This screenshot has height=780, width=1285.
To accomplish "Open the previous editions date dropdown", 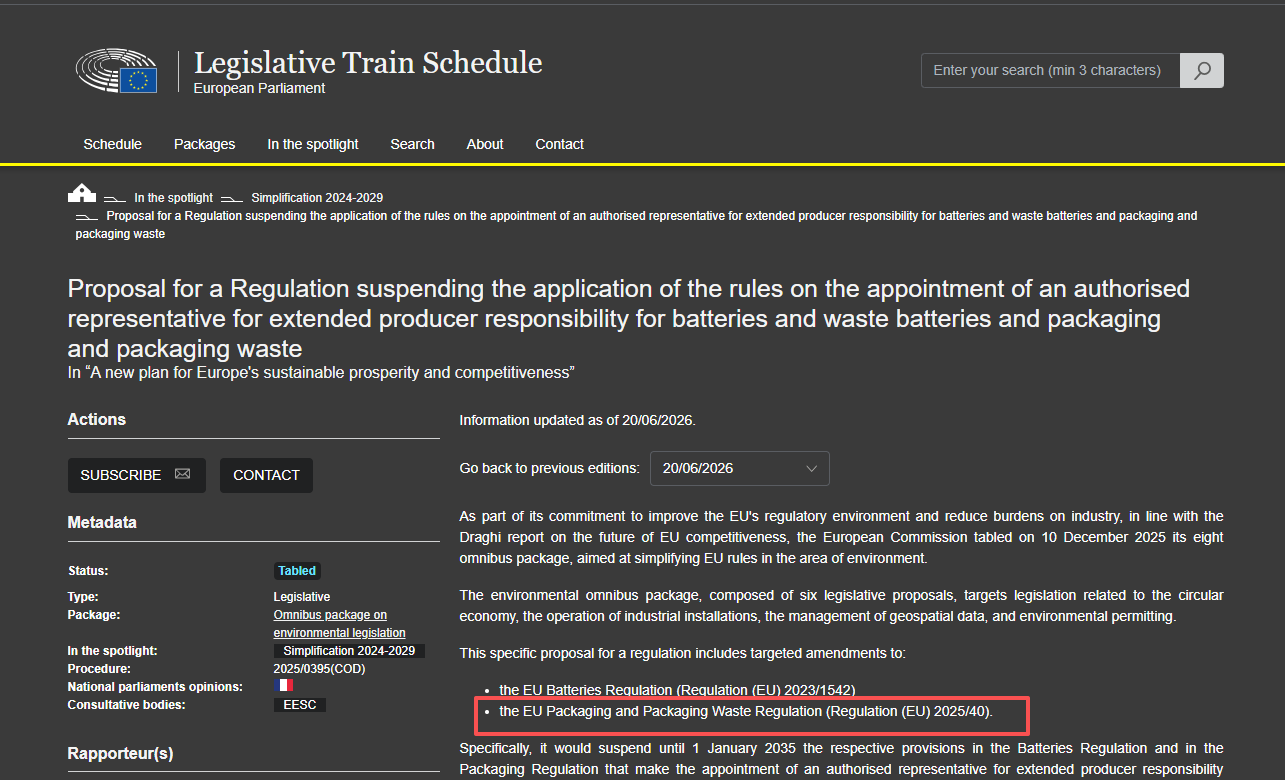I will pyautogui.click(x=739, y=468).
